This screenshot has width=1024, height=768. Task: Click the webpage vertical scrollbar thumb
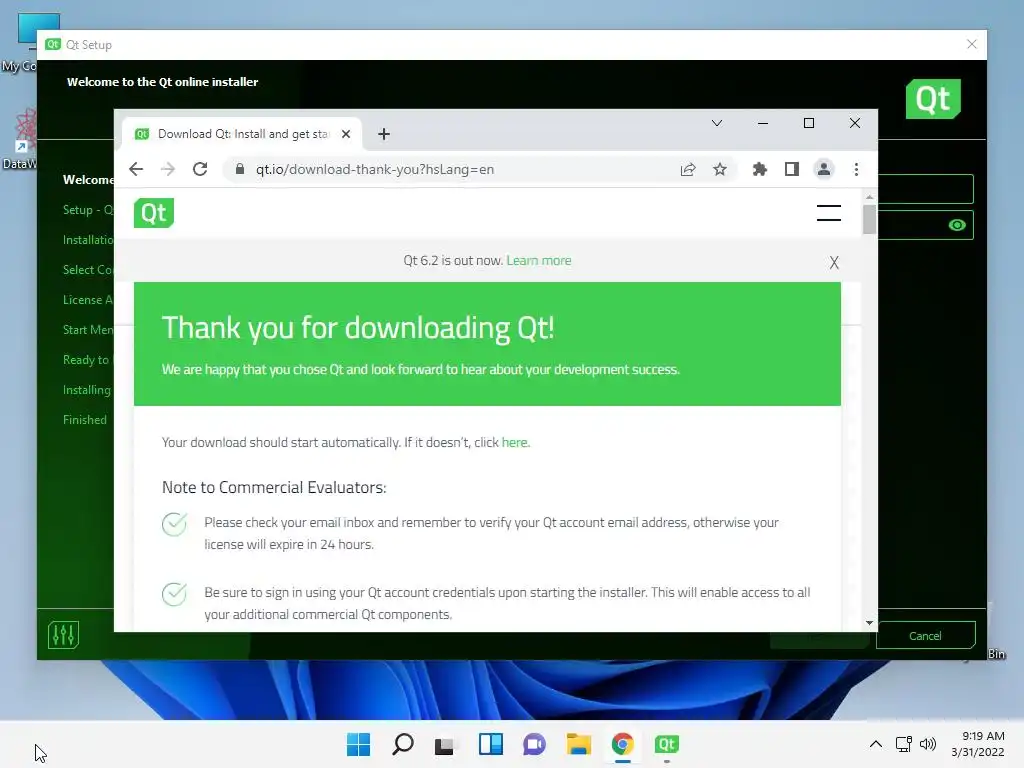pyautogui.click(x=869, y=219)
